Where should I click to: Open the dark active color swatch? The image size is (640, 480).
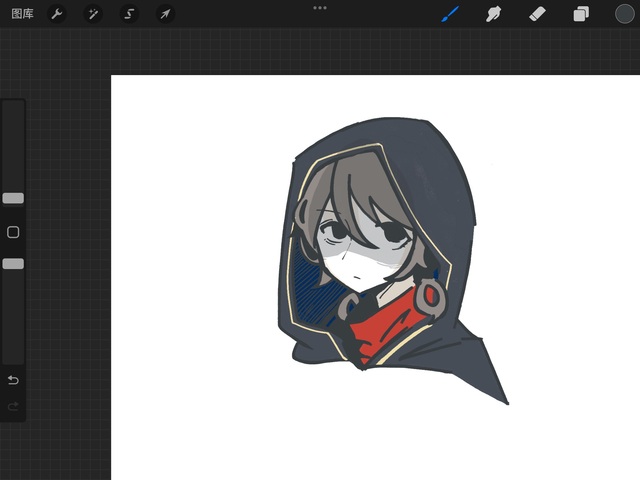(624, 14)
